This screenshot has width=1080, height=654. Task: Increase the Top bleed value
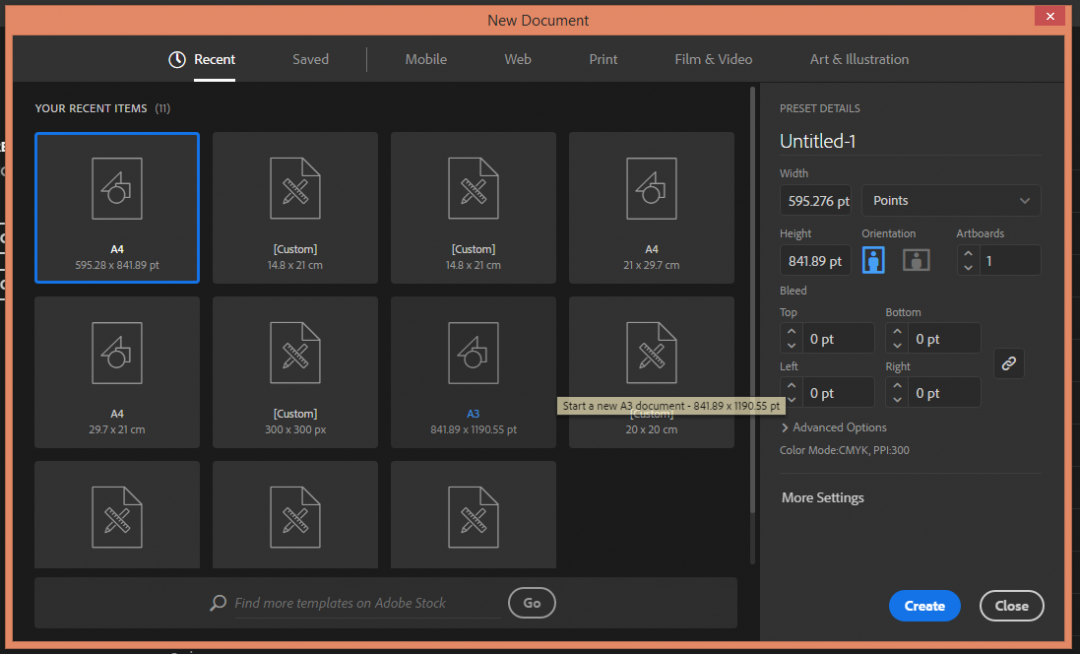pyautogui.click(x=791, y=331)
